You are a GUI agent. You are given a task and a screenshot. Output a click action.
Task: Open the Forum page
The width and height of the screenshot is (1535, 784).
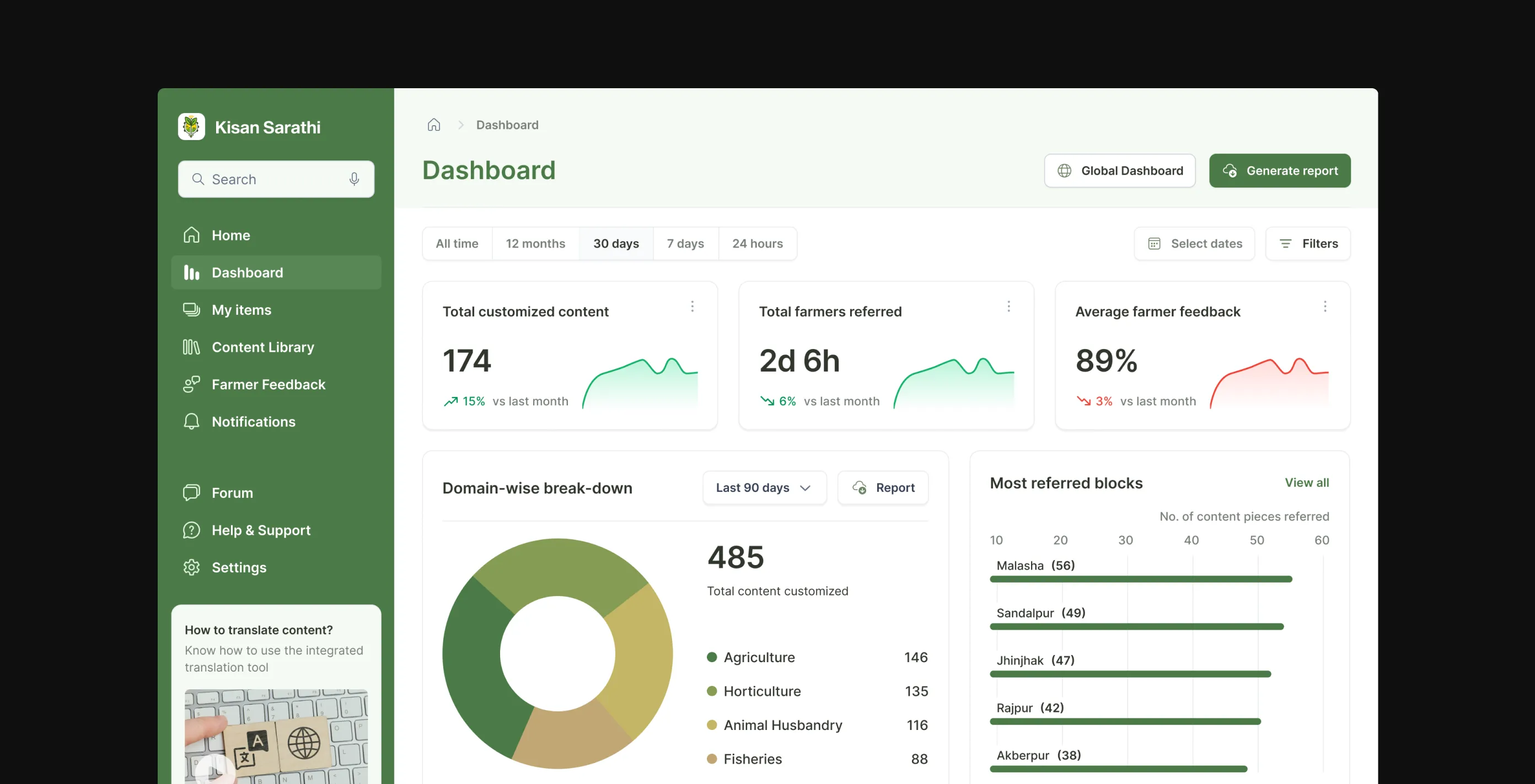tap(276, 493)
